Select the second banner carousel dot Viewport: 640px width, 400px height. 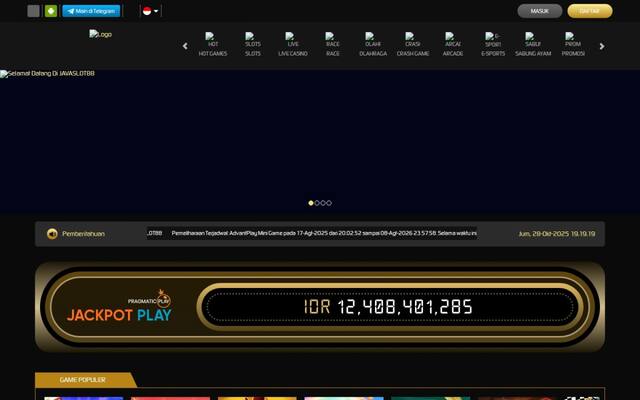pyautogui.click(x=317, y=203)
